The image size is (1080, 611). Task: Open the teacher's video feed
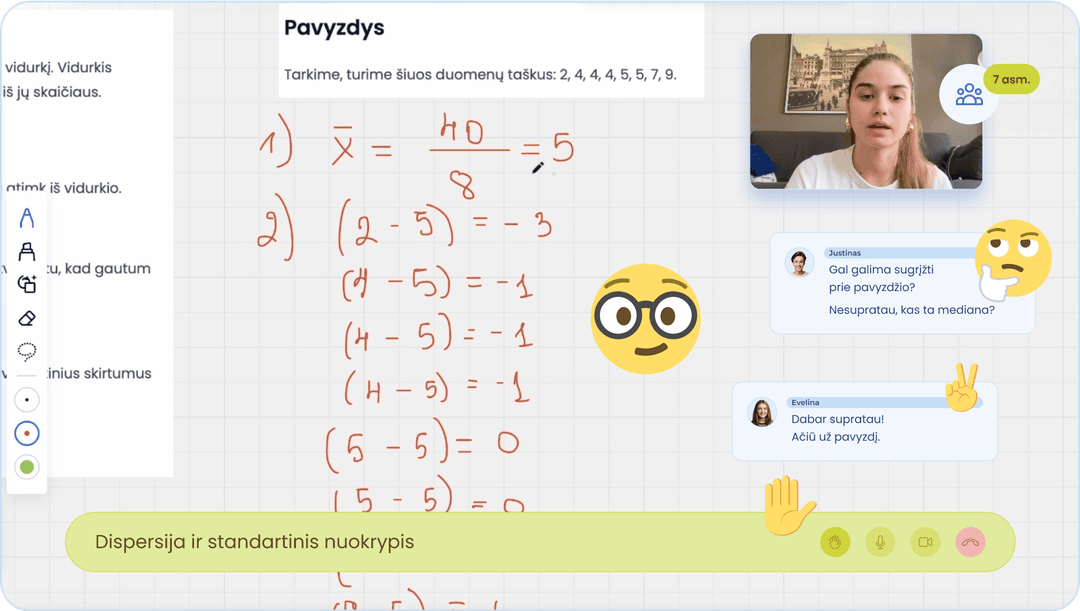coord(866,111)
